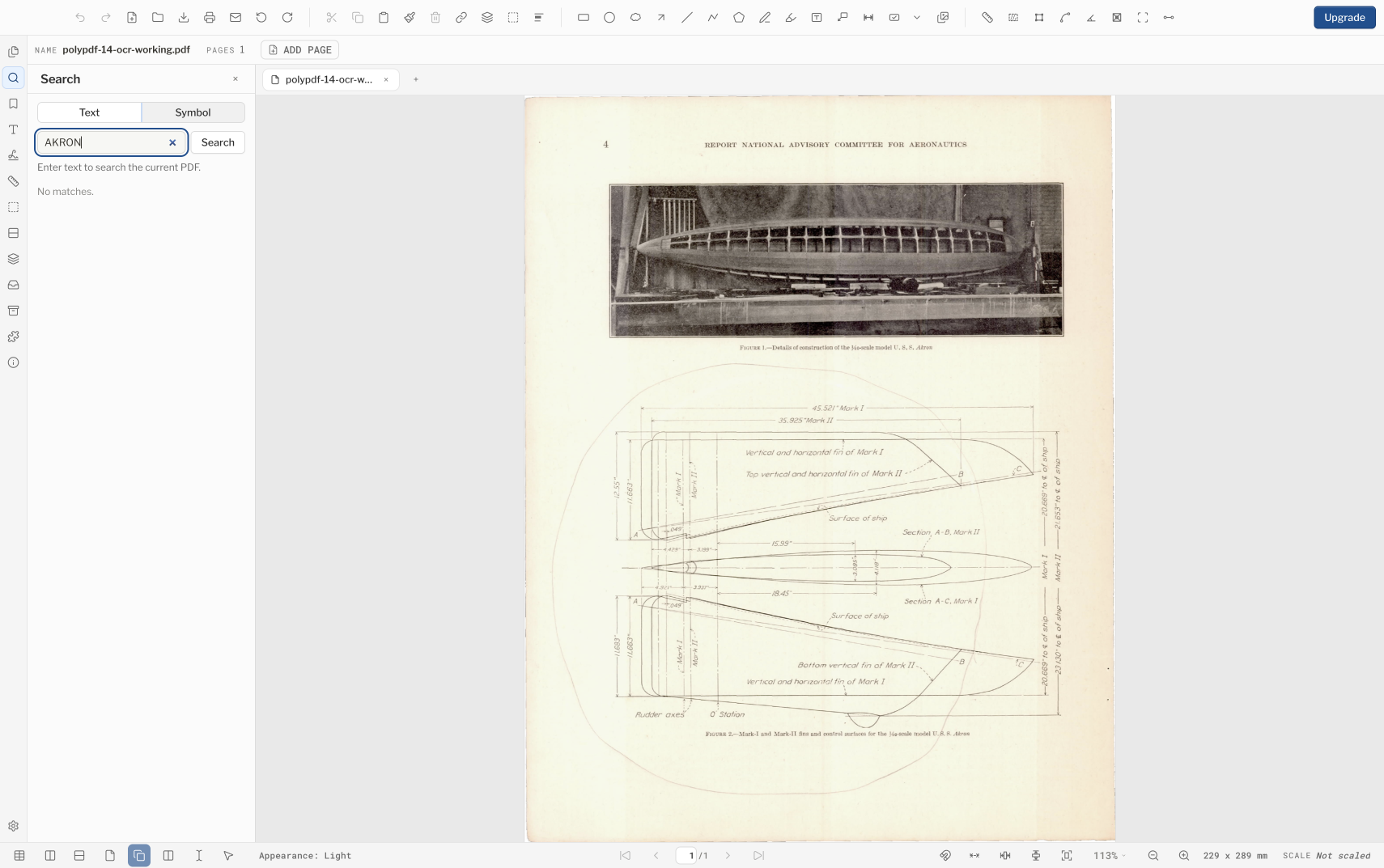Click the airship photograph in the PDF
Screen dimensions: 1384x868
tap(836, 260)
